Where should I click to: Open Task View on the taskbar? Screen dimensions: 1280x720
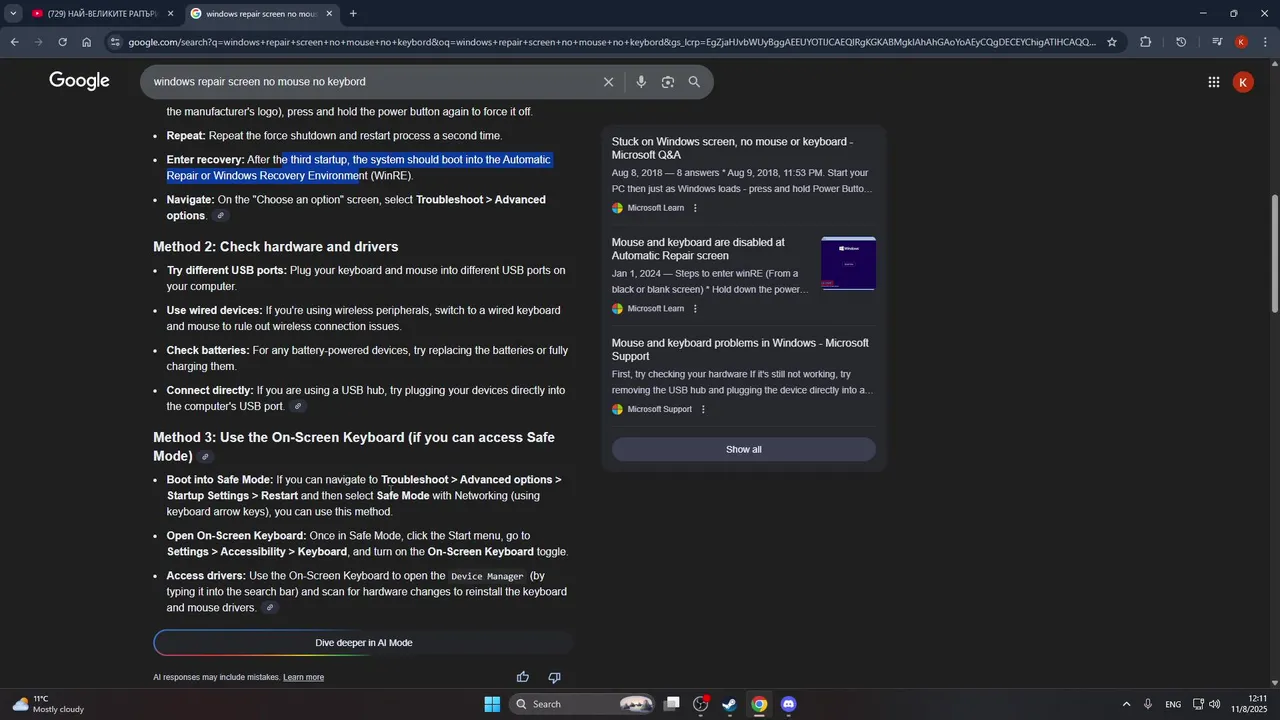click(x=672, y=704)
